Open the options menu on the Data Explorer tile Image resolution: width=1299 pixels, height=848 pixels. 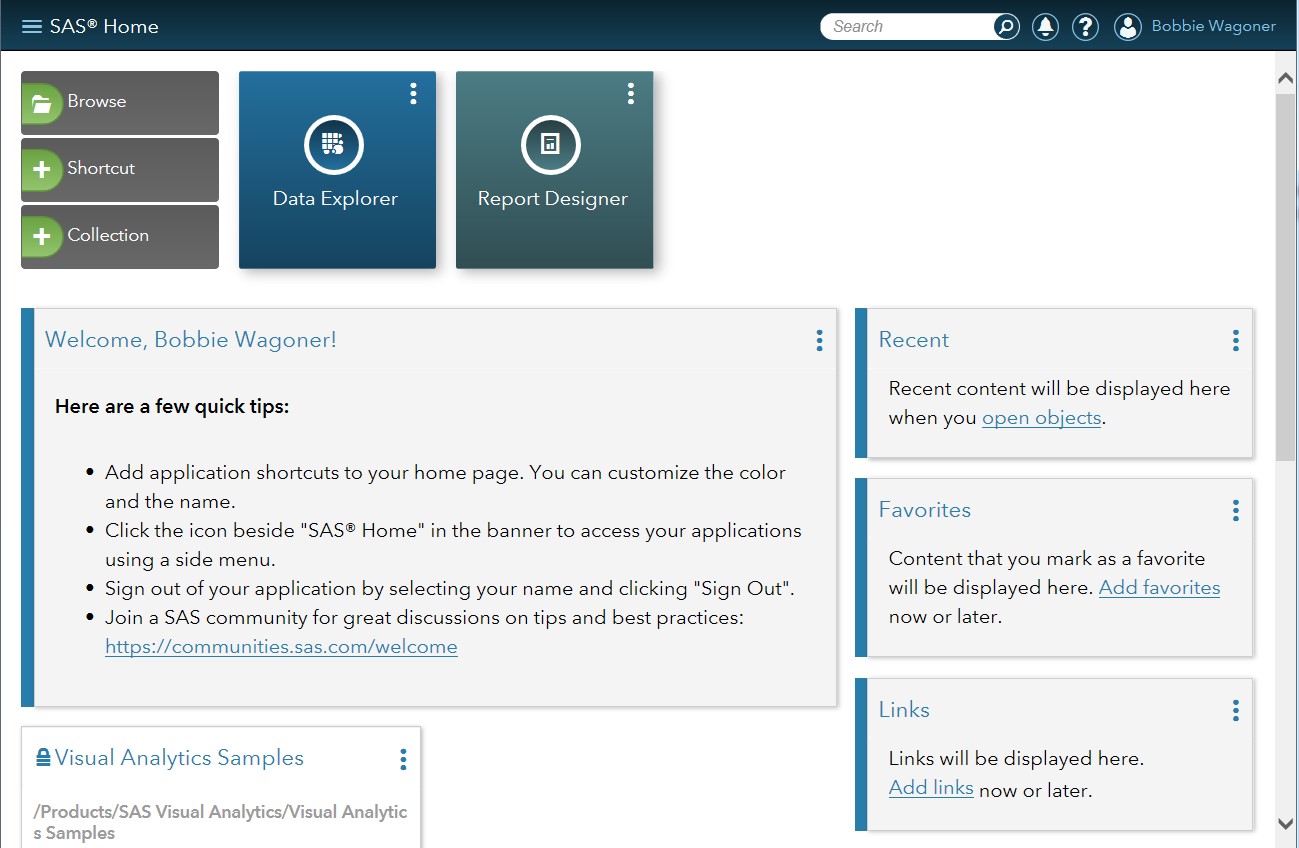(x=413, y=93)
